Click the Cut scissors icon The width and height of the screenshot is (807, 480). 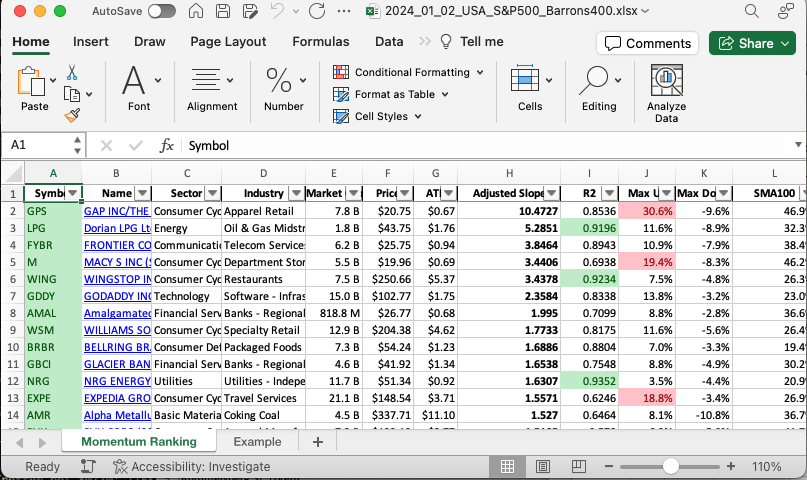pyautogui.click(x=72, y=73)
